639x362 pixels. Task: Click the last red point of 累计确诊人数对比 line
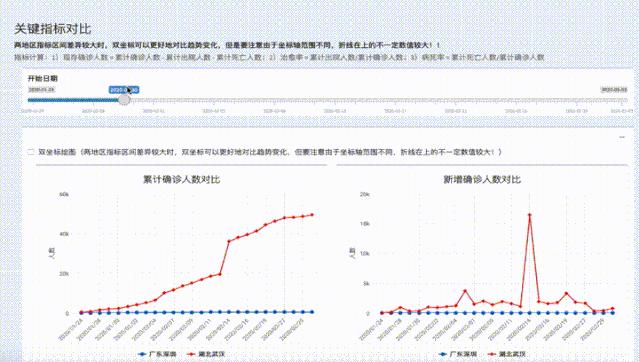313,215
